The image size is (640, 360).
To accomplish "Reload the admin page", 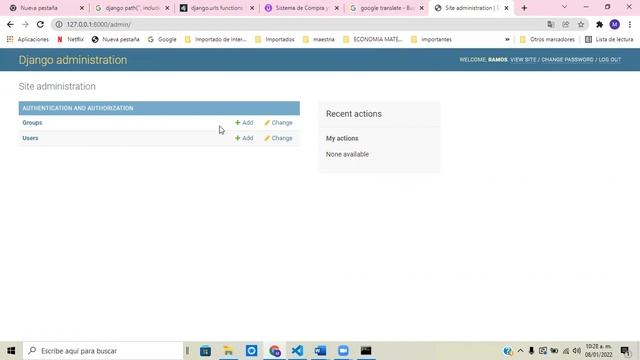I will (40, 24).
